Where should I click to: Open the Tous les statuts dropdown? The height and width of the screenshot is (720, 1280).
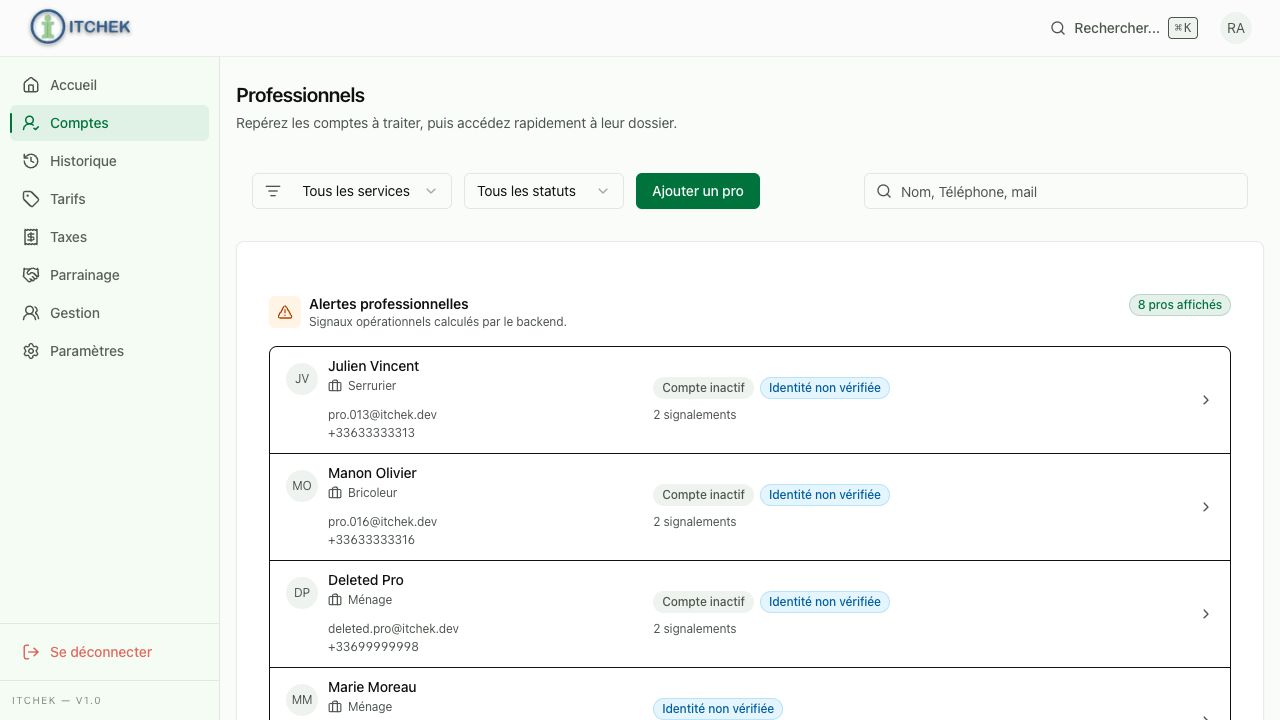click(x=544, y=191)
